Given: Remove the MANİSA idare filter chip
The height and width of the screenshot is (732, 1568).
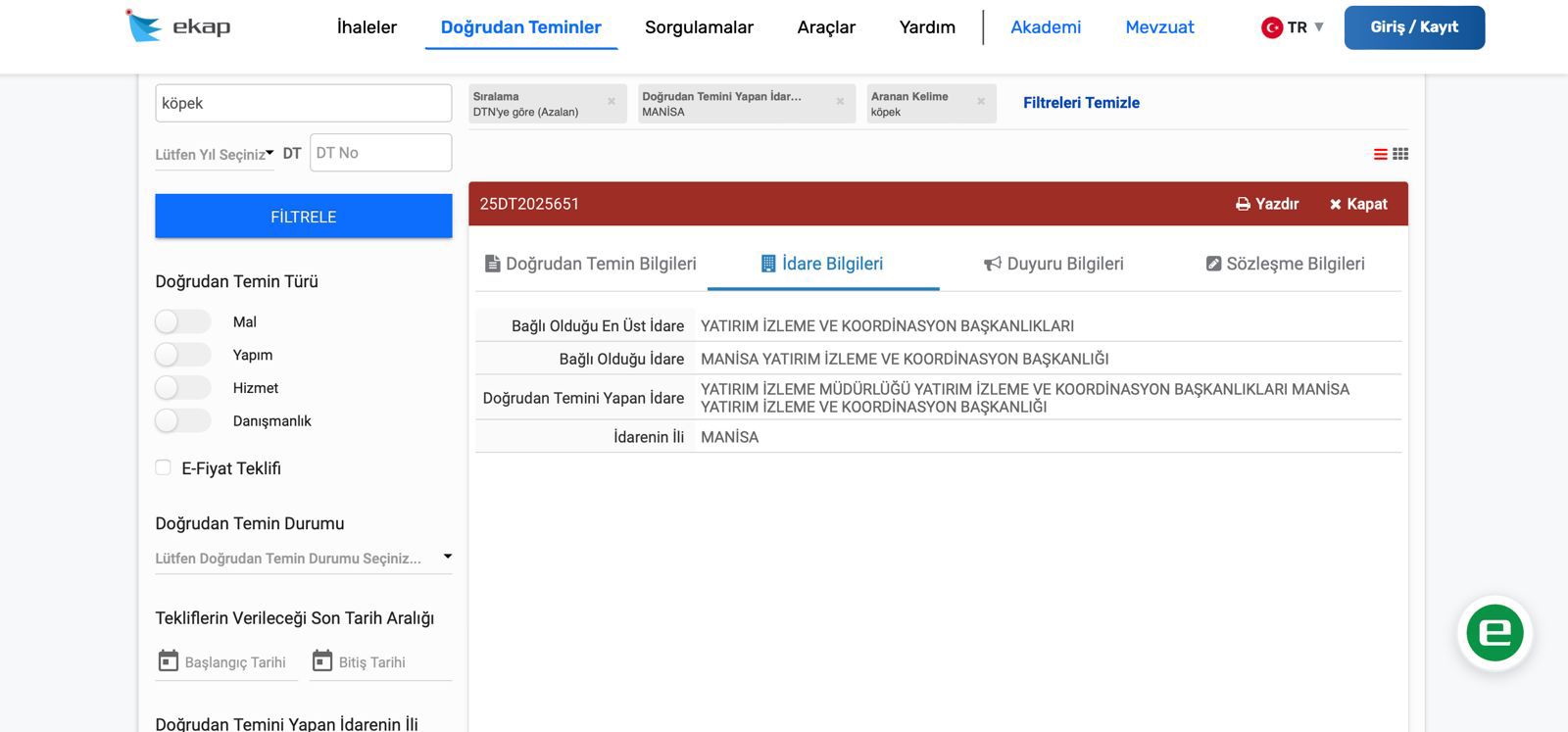Looking at the screenshot, I should pyautogui.click(x=840, y=102).
